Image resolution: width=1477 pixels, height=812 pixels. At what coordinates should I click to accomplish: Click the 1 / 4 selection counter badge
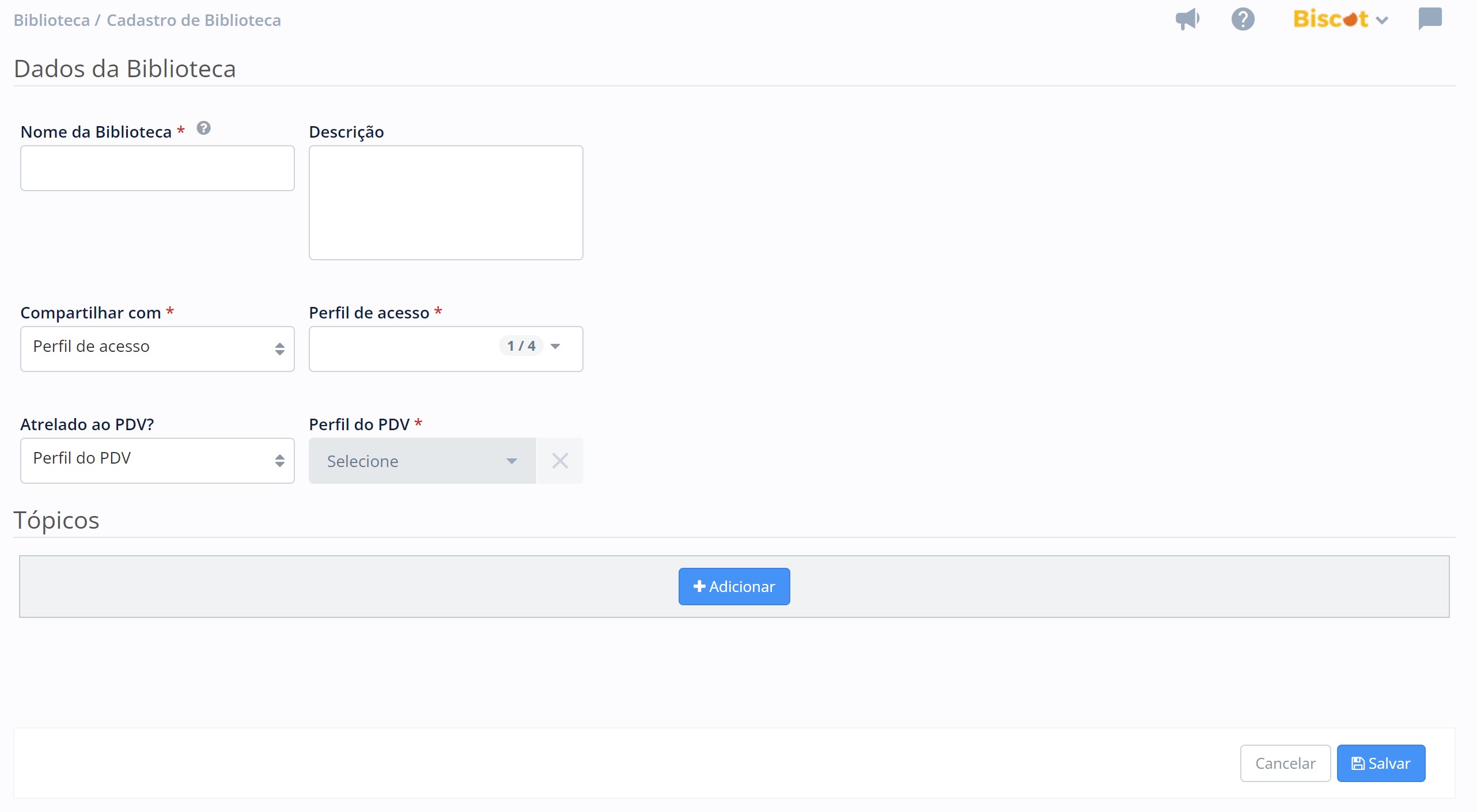(521, 346)
